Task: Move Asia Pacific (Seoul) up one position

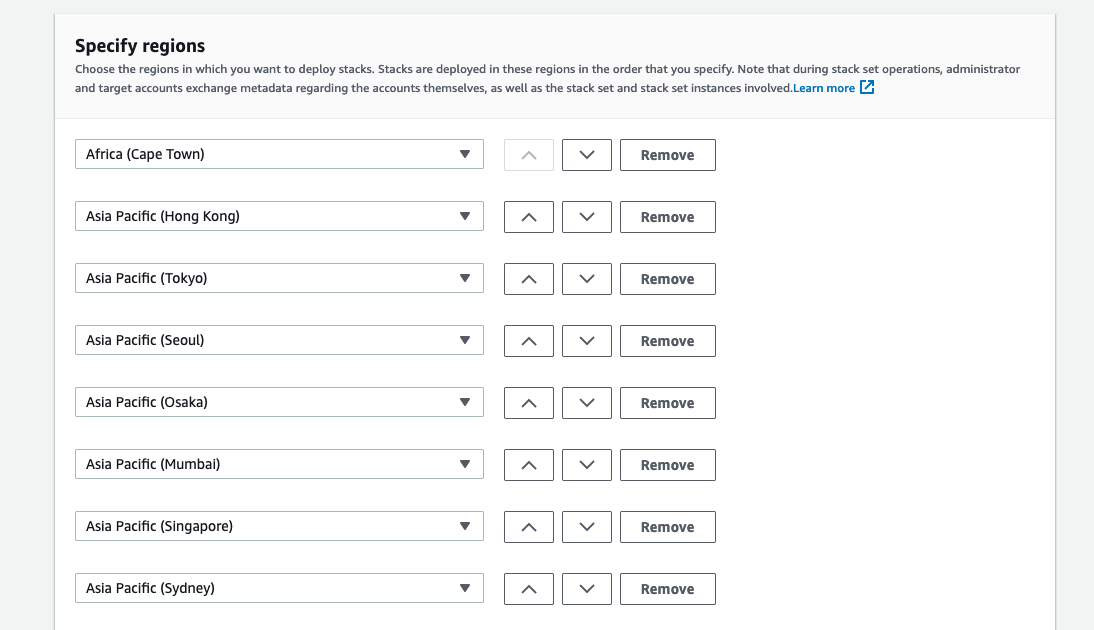Action: coord(528,340)
